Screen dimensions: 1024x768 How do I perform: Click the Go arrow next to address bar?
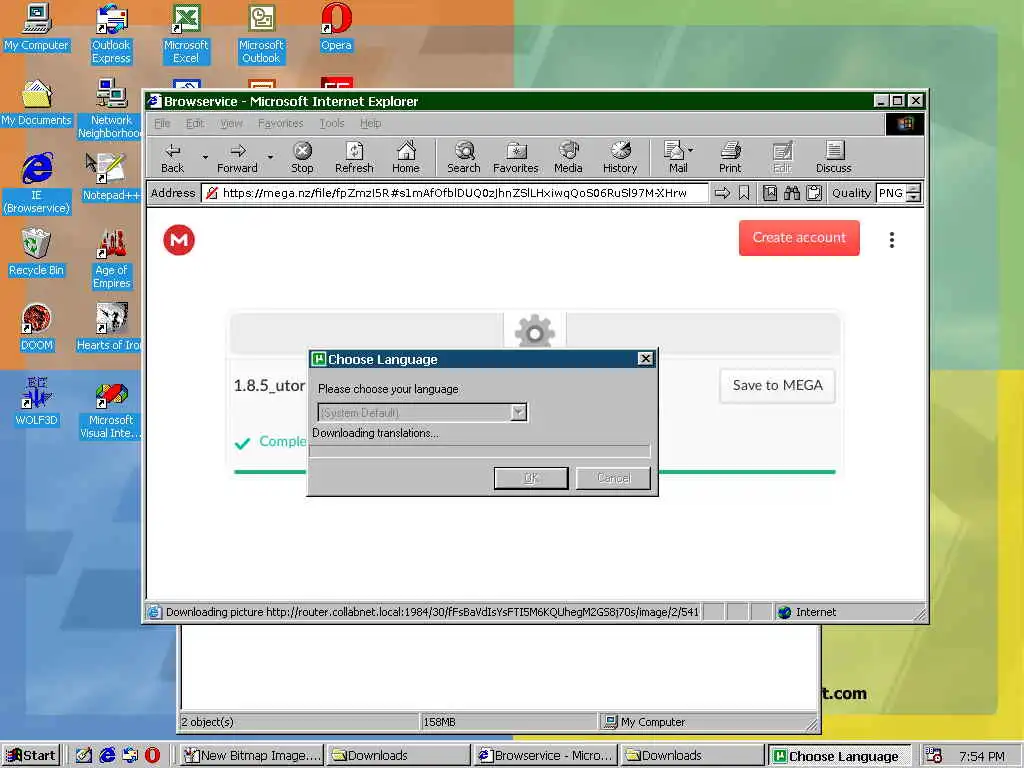pos(722,193)
